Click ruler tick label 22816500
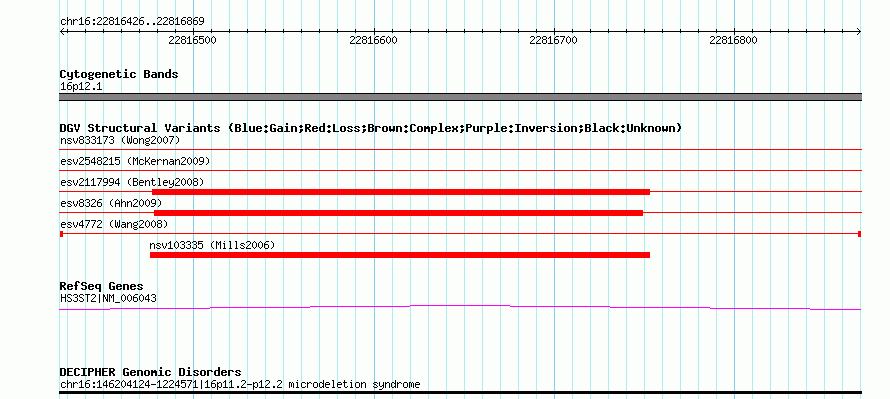The image size is (890, 399). [x=192, y=40]
